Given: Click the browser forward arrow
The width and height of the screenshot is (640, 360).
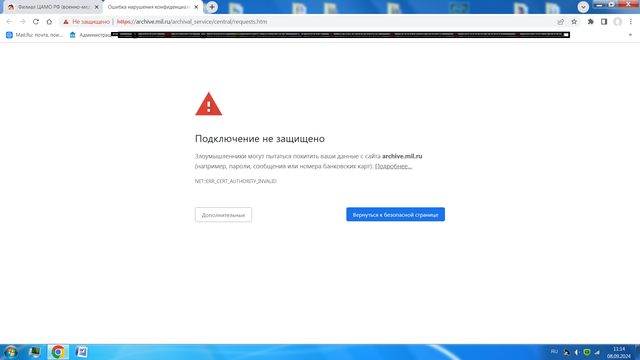Looking at the screenshot, I should 22,22.
